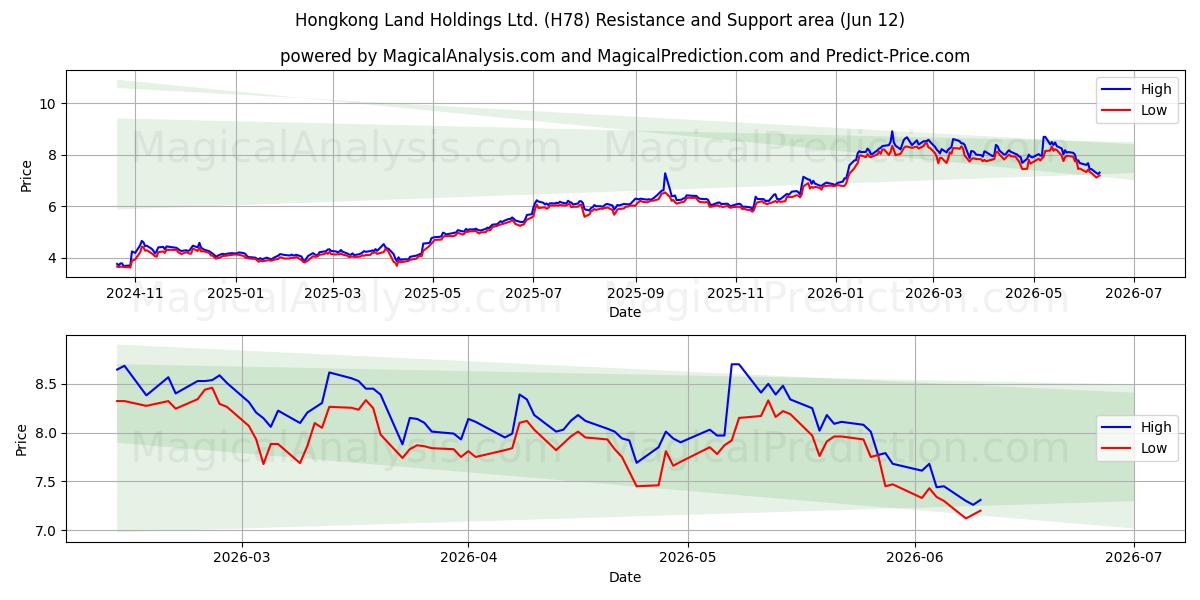Image resolution: width=1200 pixels, height=600 pixels.
Task: Click the '2025-05' date label on the upper axis
Action: pos(432,293)
